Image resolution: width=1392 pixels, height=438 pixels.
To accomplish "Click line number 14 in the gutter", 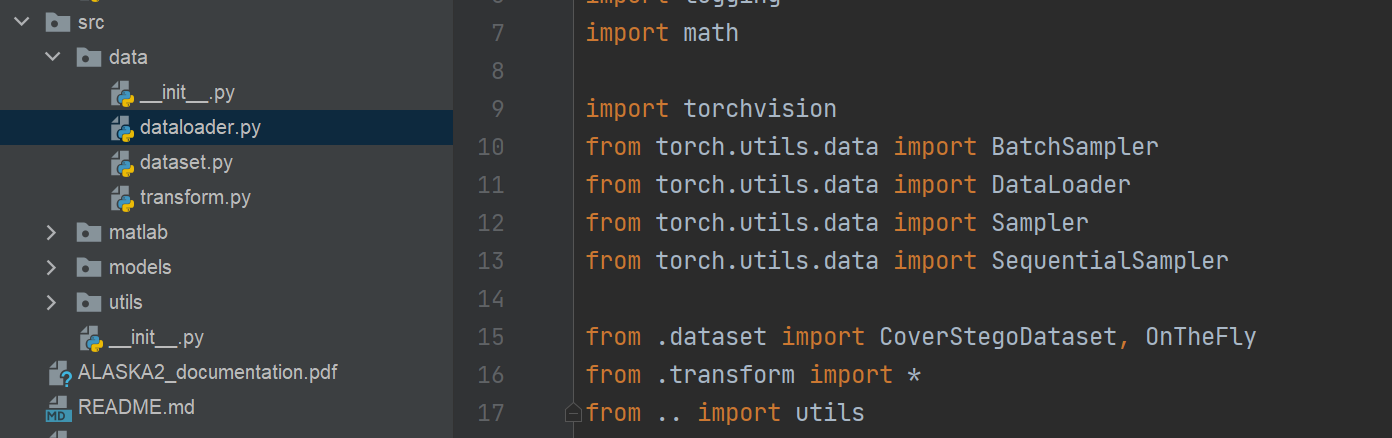I will coord(491,299).
